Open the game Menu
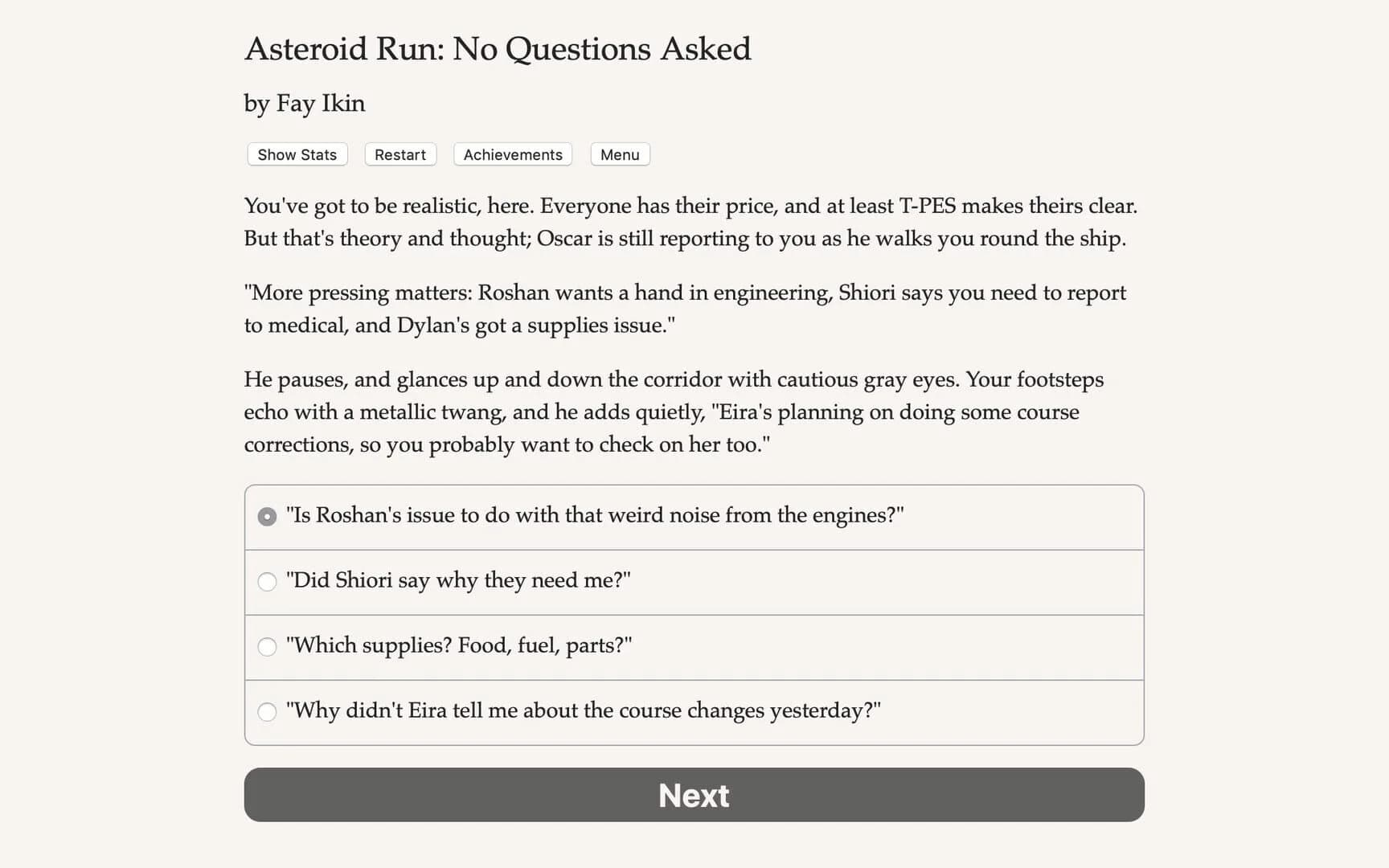Screen dimensions: 1389x868 click(619, 154)
